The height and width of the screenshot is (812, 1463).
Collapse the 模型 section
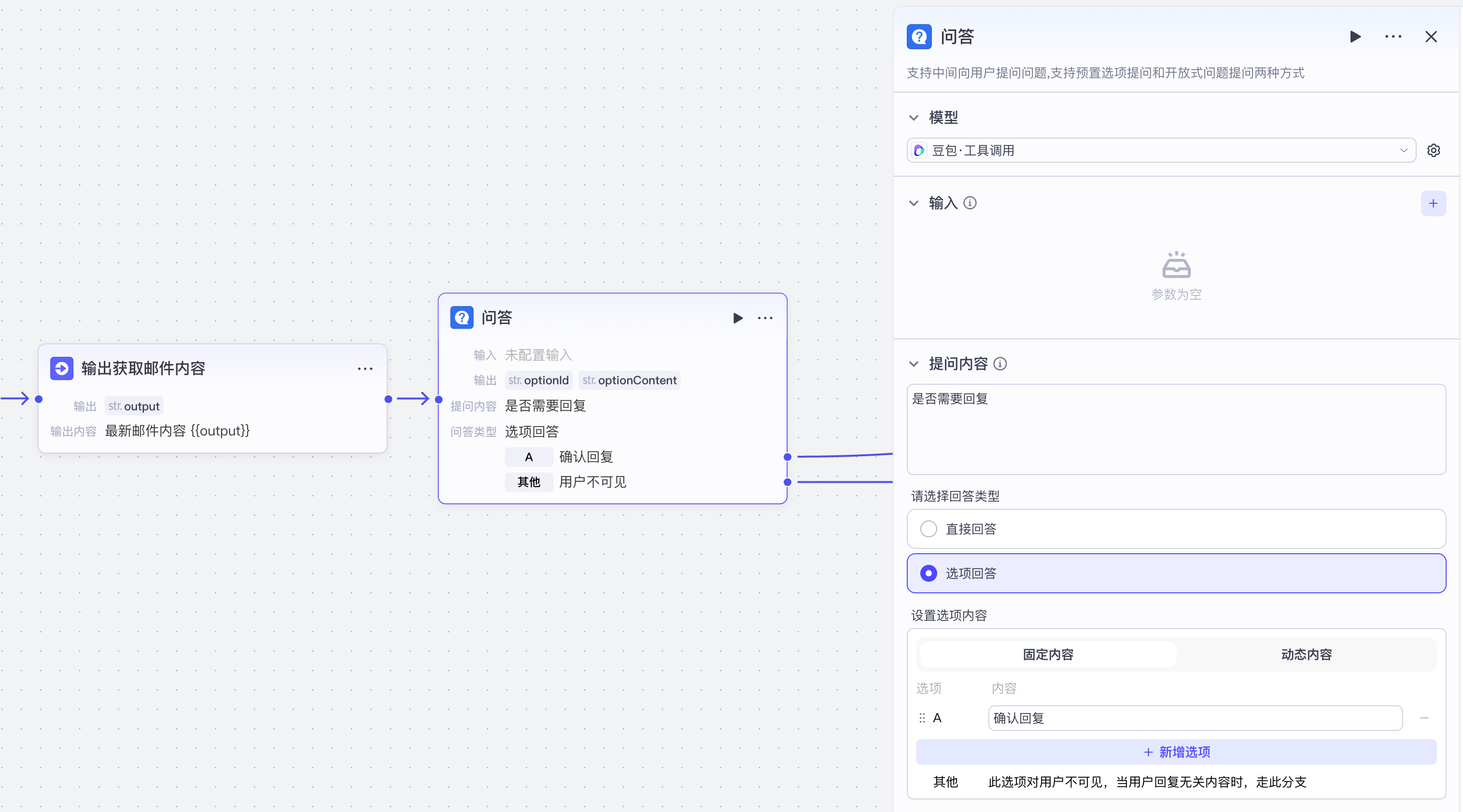(914, 118)
